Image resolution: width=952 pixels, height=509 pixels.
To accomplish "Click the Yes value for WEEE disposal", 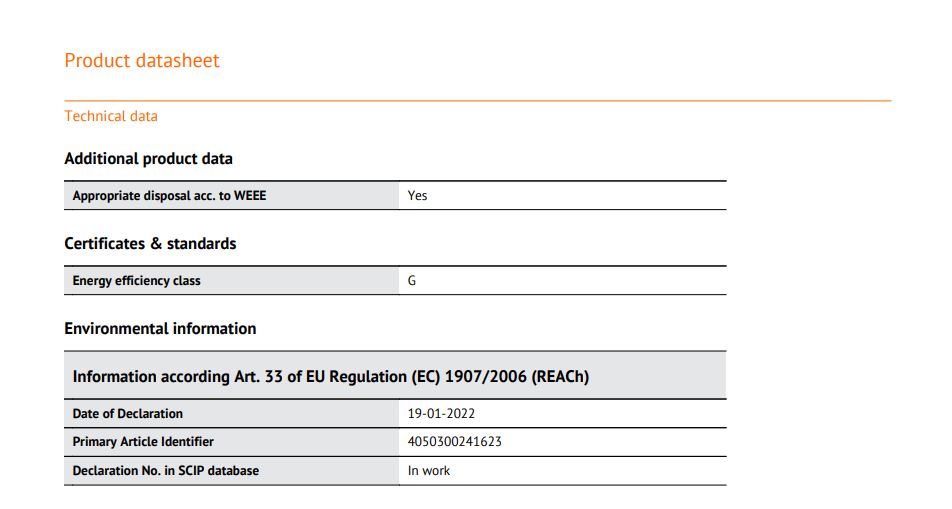I will click(417, 196).
